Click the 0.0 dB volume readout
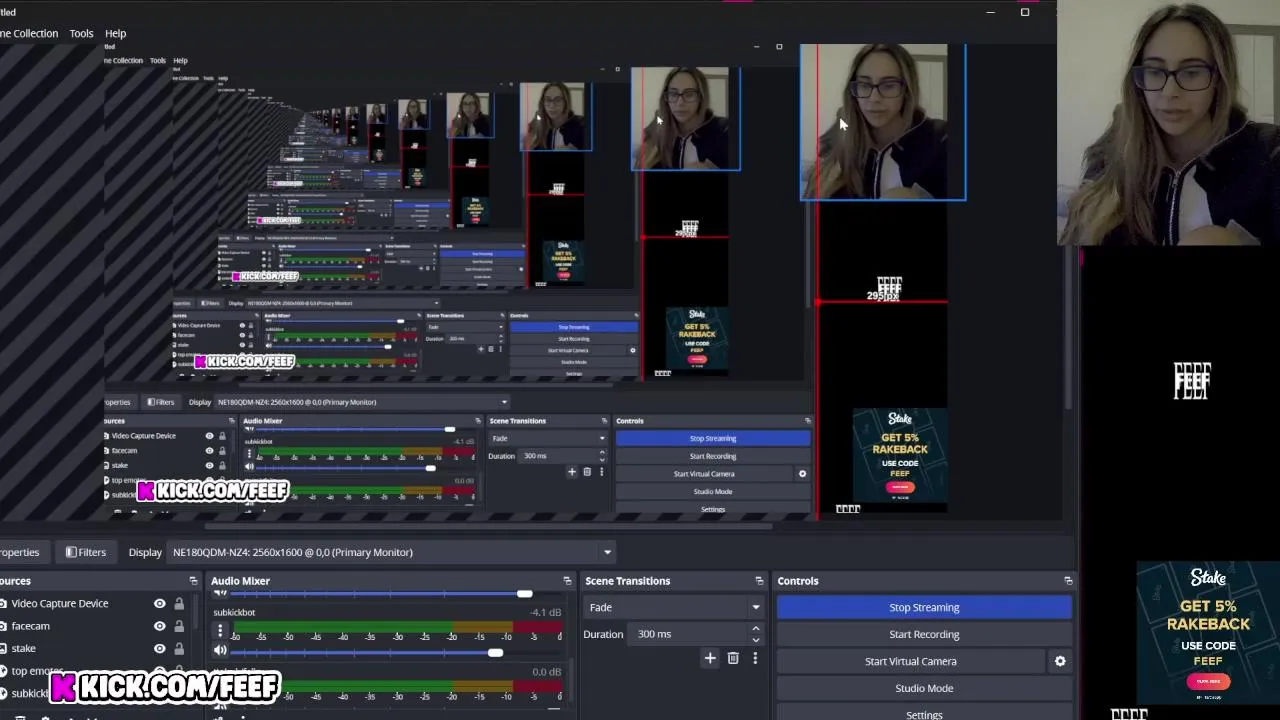Screen dimensions: 1280x720 546,672
